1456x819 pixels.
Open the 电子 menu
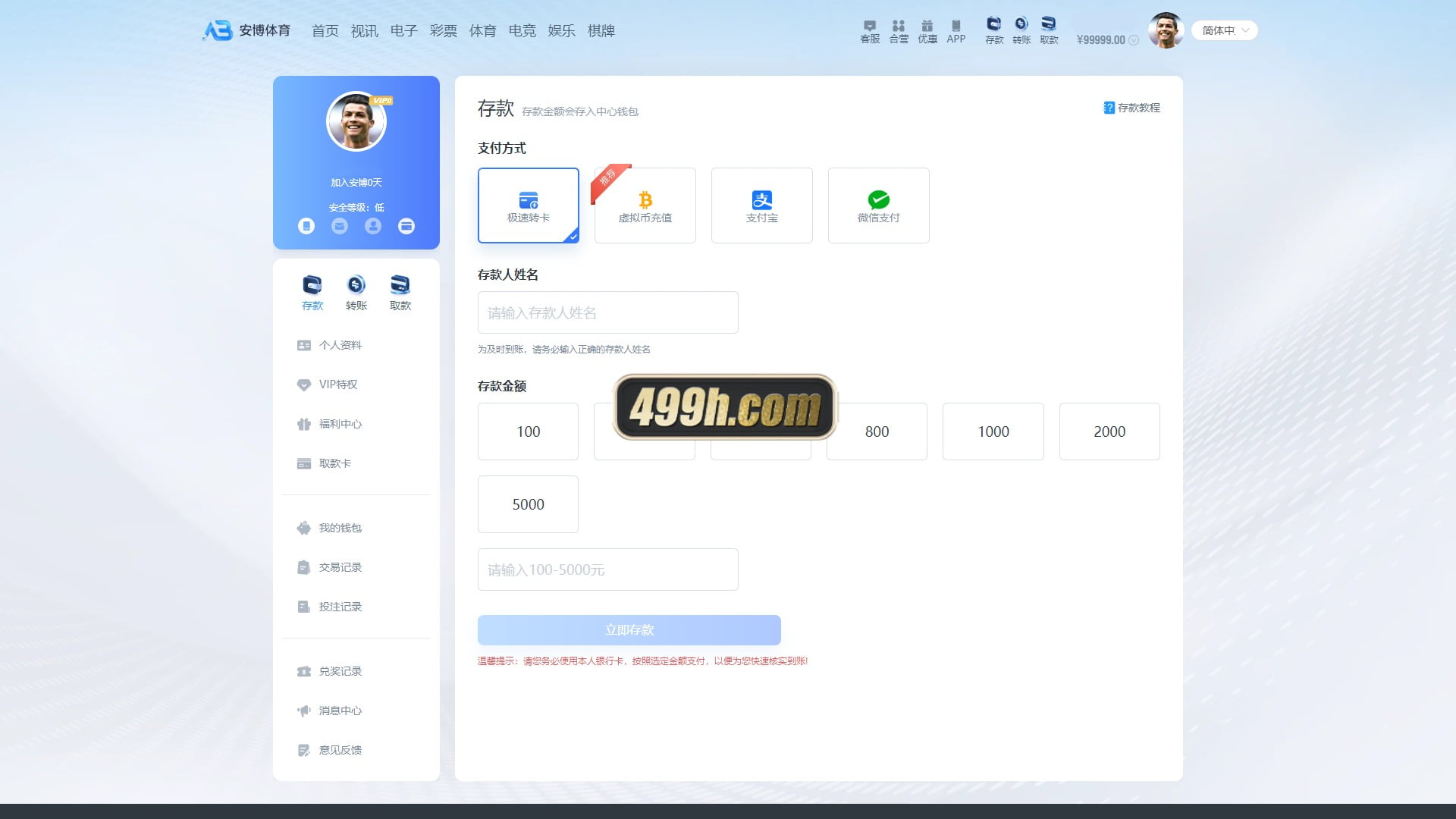click(404, 31)
